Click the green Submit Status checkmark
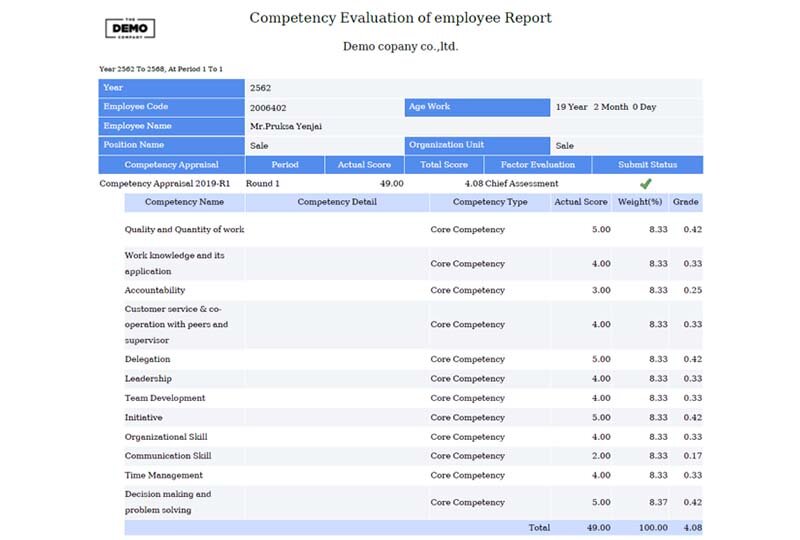 tap(646, 184)
